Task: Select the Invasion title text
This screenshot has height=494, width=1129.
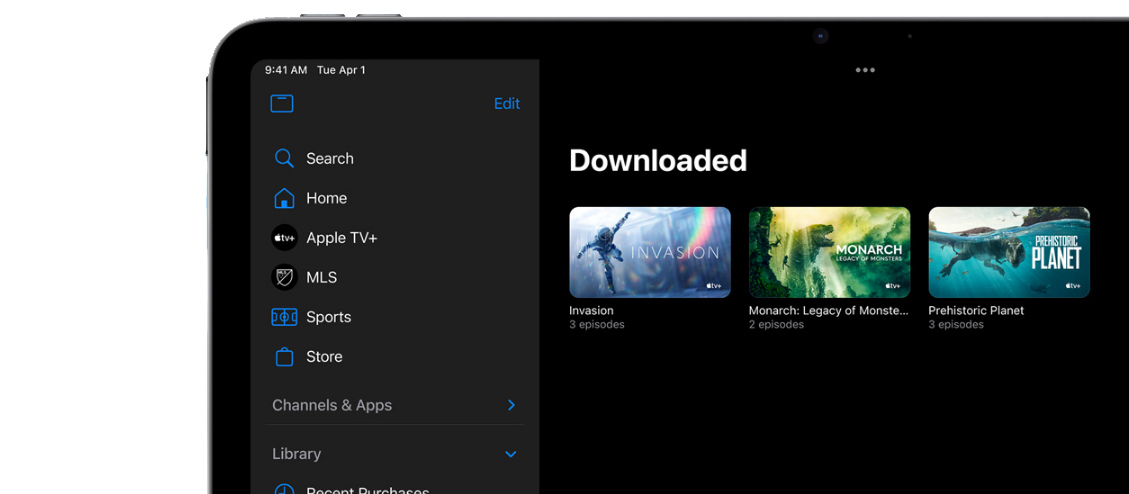Action: pyautogui.click(x=591, y=310)
